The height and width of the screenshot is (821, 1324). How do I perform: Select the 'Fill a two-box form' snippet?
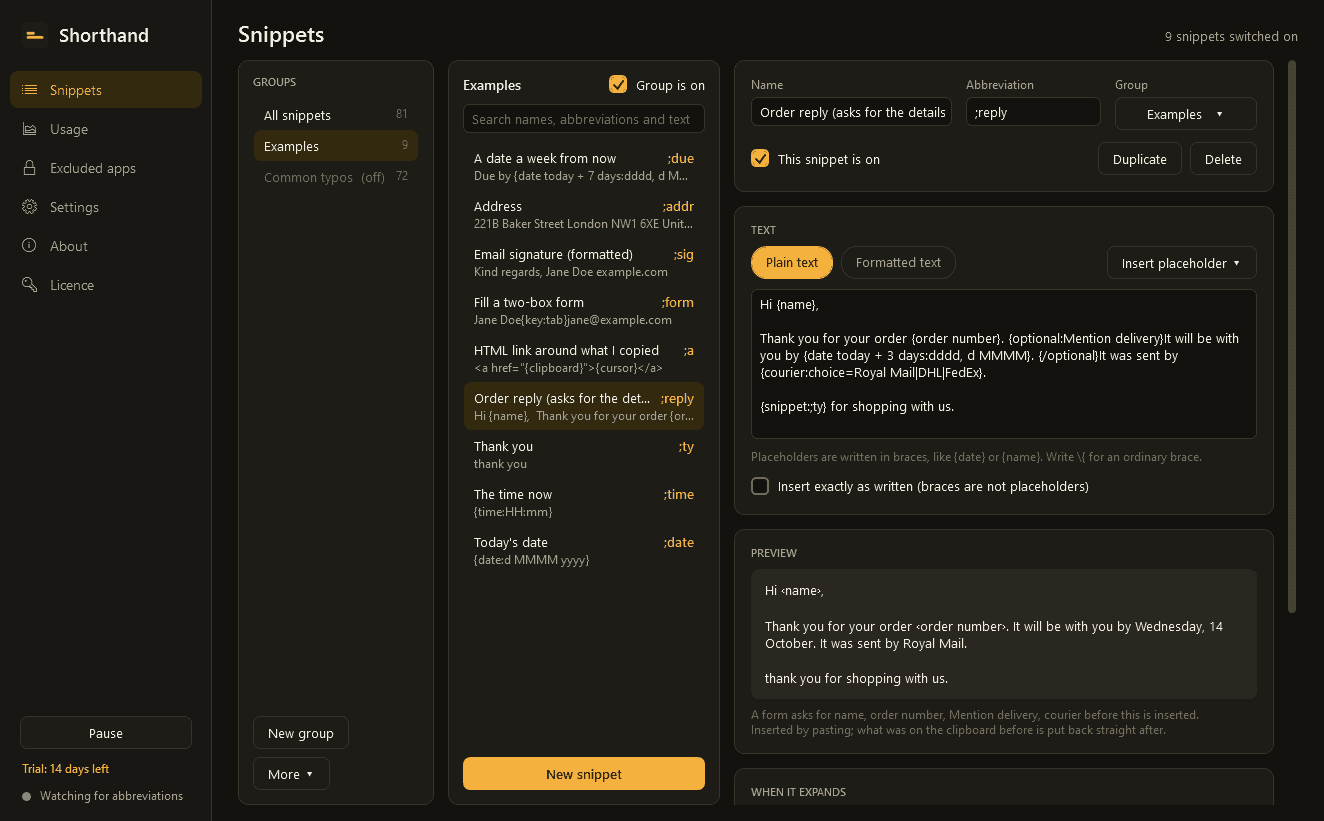(x=584, y=311)
